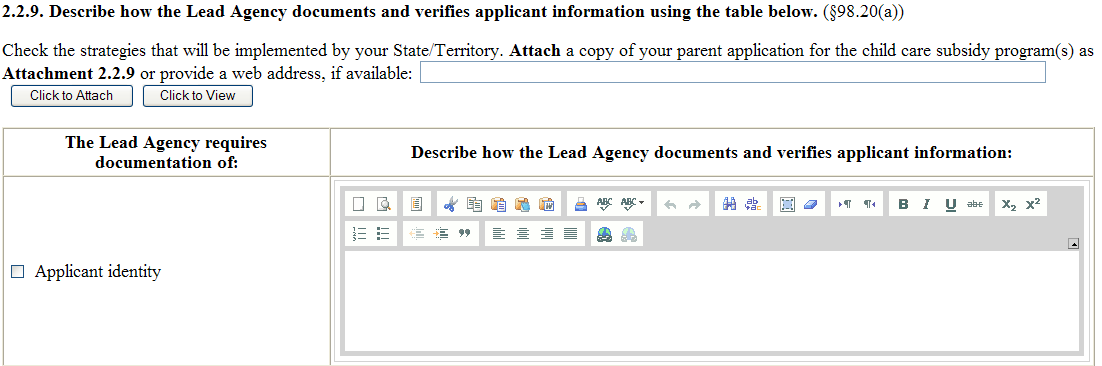
Task: Click the Remove Format eraser icon
Action: coord(811,204)
